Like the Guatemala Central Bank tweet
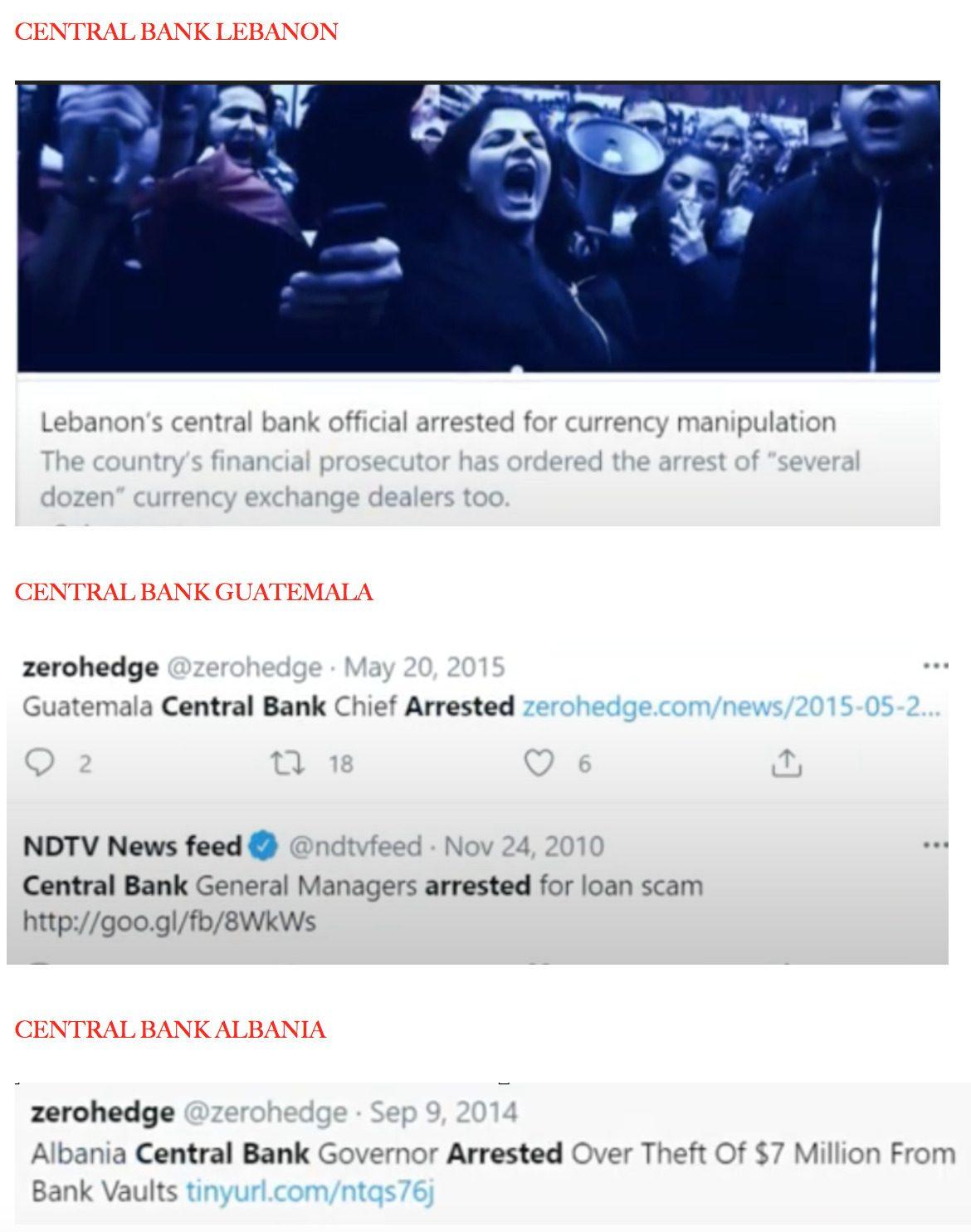 [538, 762]
